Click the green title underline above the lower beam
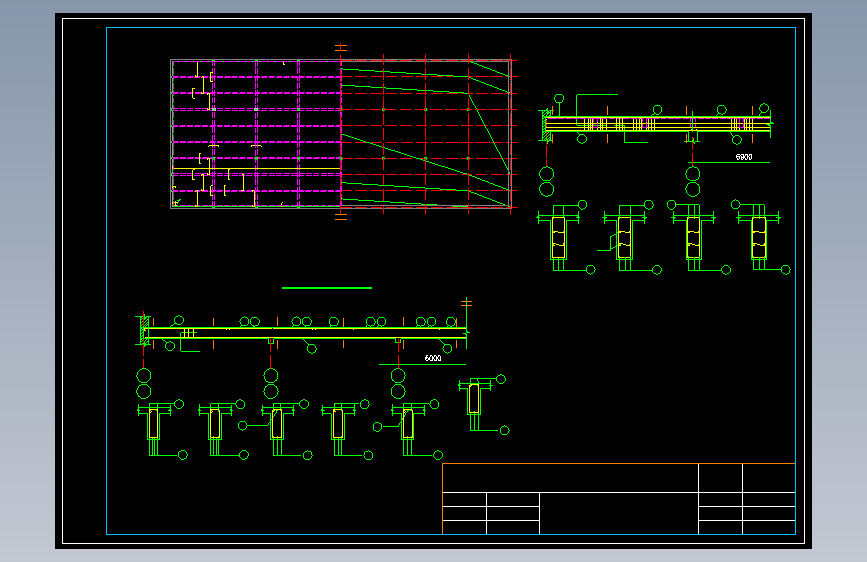This screenshot has width=867, height=562. click(327, 288)
